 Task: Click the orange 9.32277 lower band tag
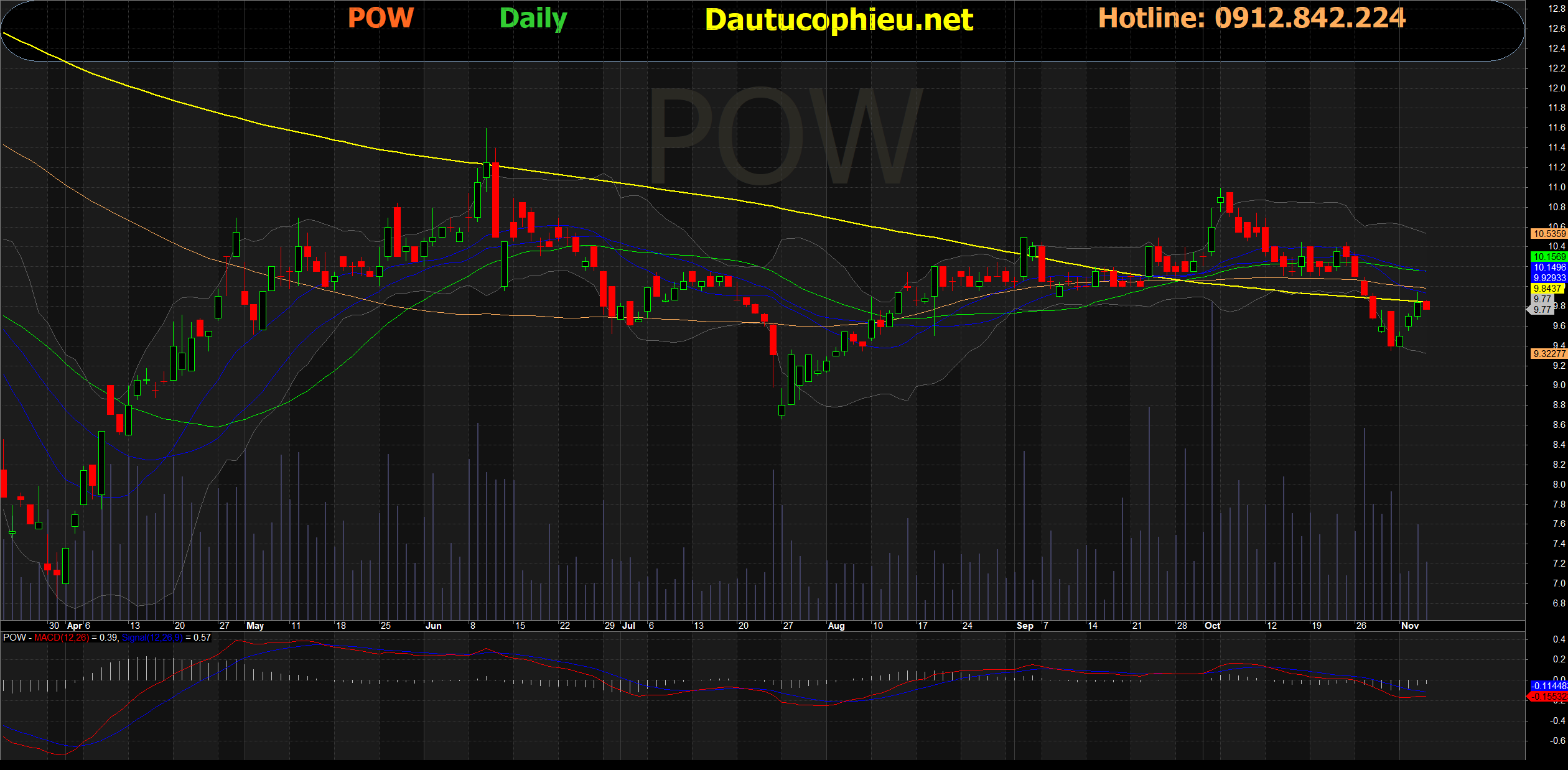pyautogui.click(x=1548, y=354)
